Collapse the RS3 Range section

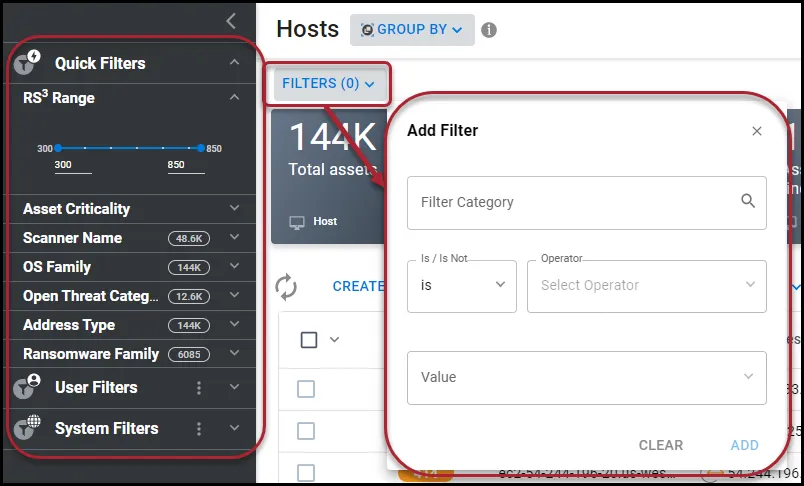pyautogui.click(x=234, y=97)
